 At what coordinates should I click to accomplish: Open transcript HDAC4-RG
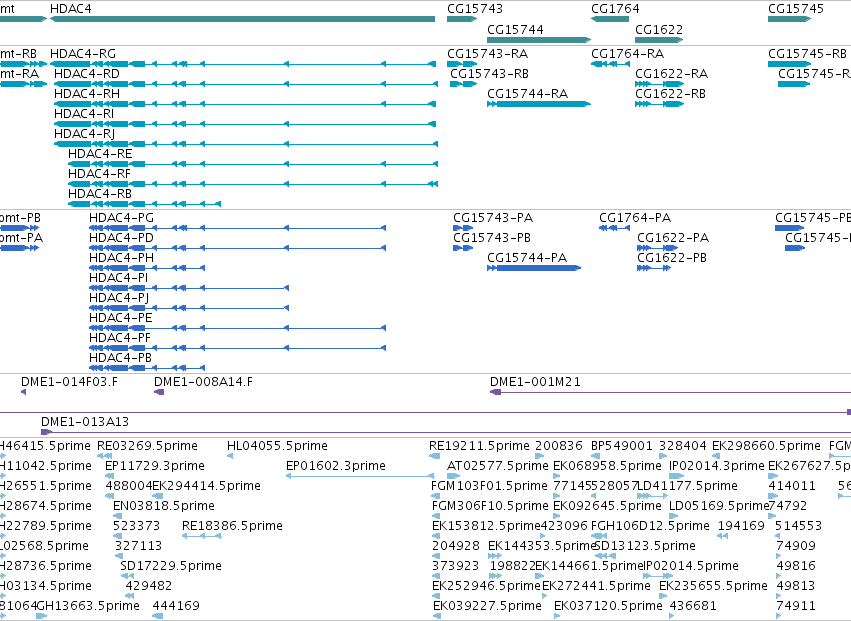coord(243,64)
